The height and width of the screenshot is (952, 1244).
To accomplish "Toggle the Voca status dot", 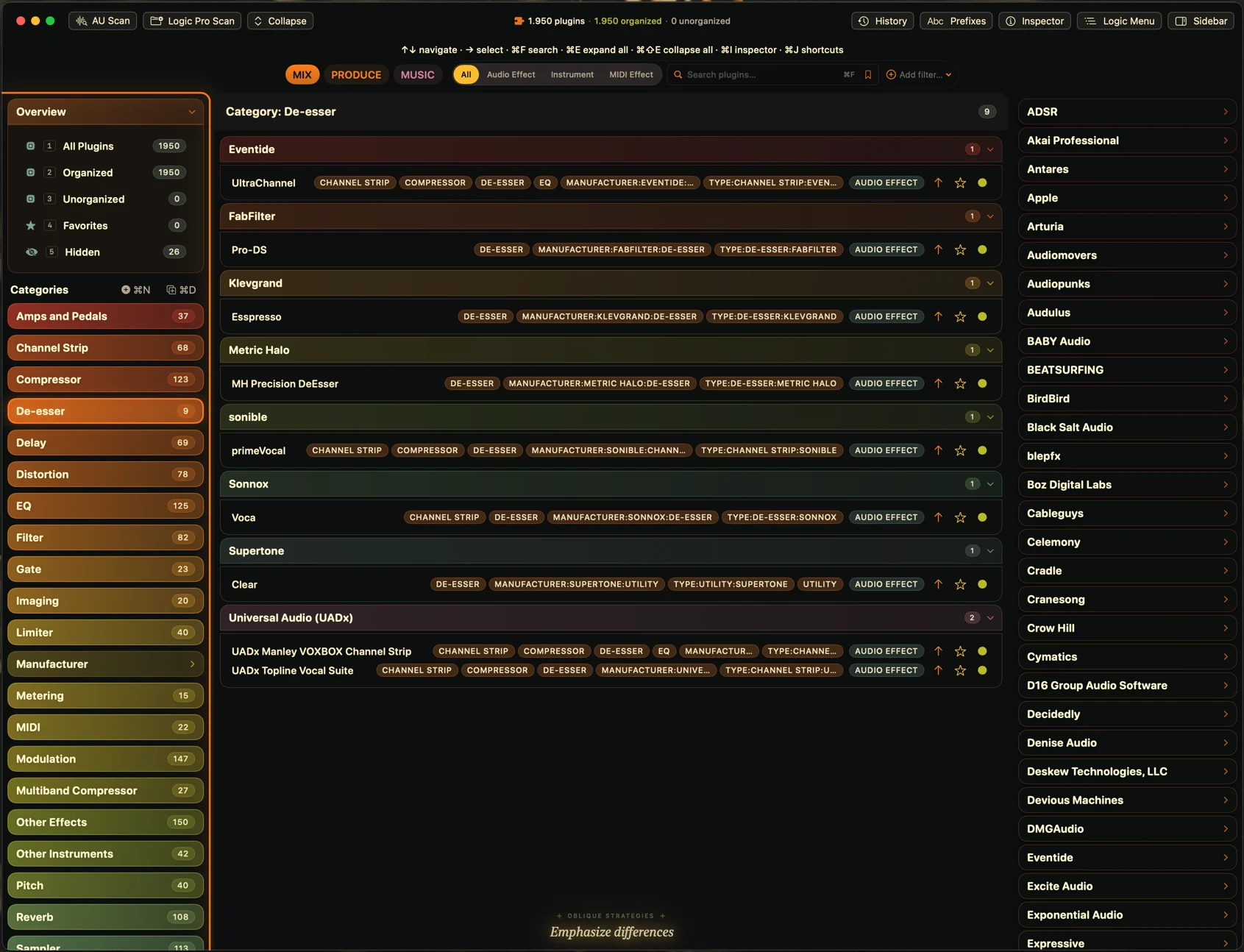I will coord(982,517).
